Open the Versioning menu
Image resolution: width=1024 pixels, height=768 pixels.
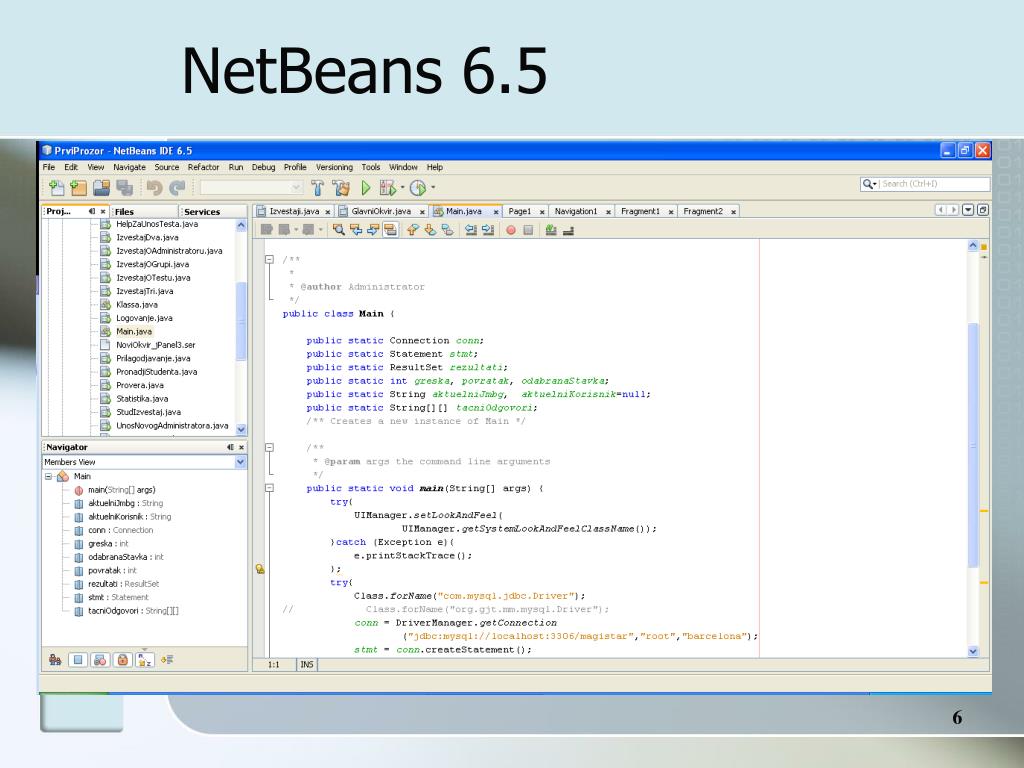coord(334,167)
